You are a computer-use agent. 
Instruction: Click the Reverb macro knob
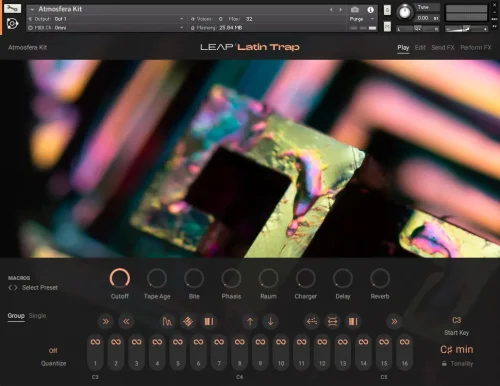tap(380, 278)
